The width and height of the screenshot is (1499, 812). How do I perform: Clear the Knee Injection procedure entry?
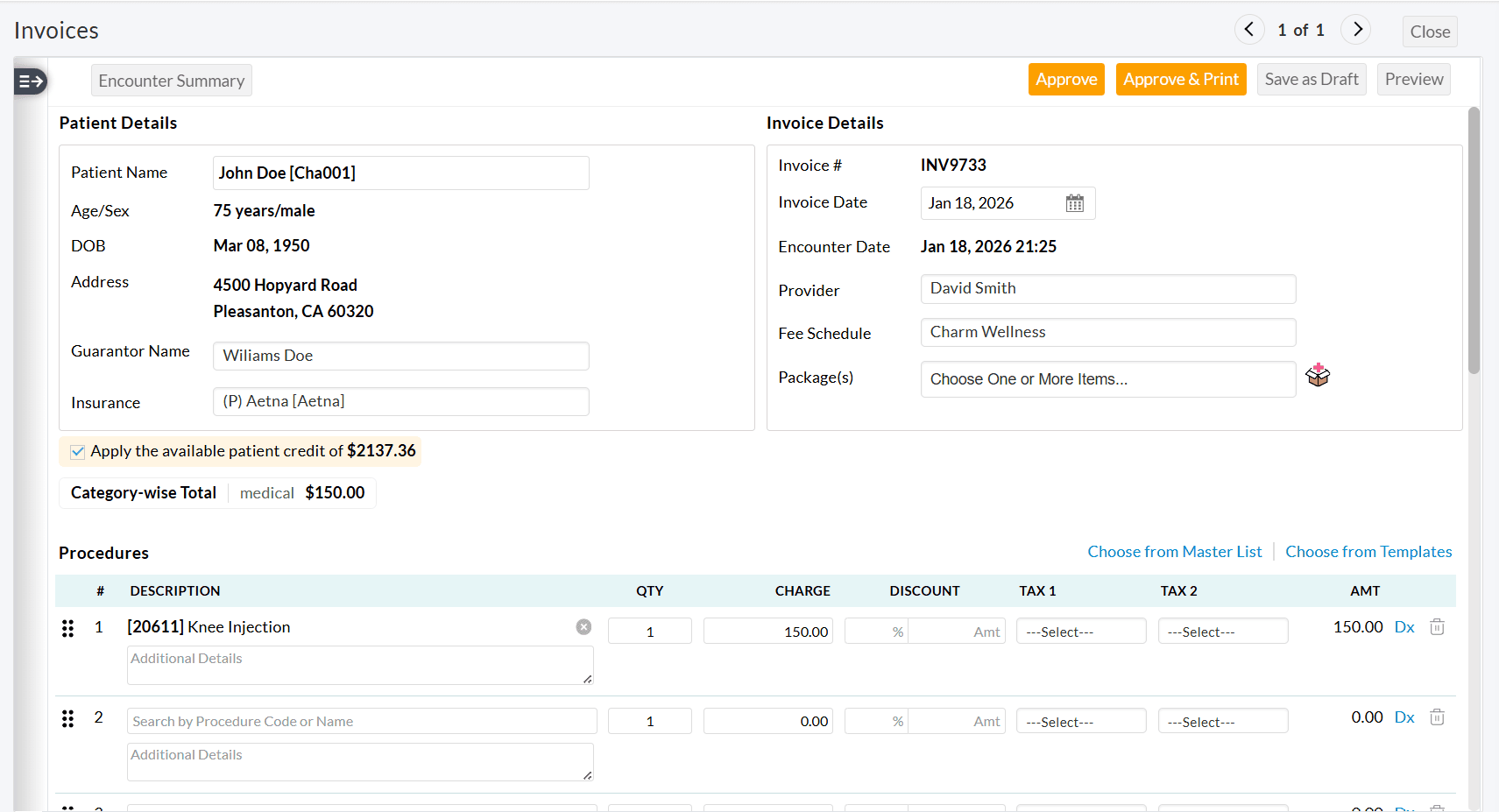(x=583, y=627)
